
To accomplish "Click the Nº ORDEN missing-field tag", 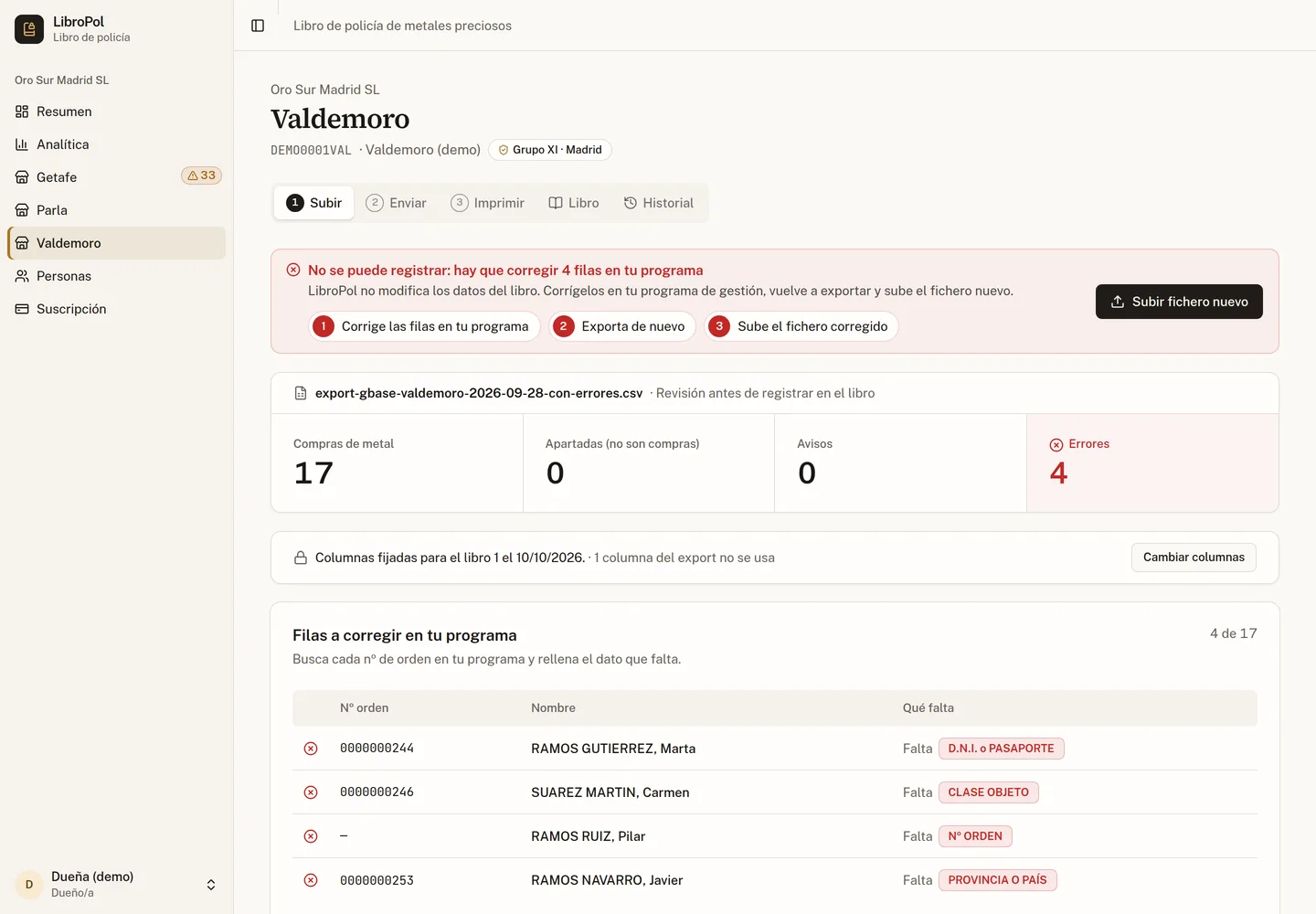I will pos(975,836).
